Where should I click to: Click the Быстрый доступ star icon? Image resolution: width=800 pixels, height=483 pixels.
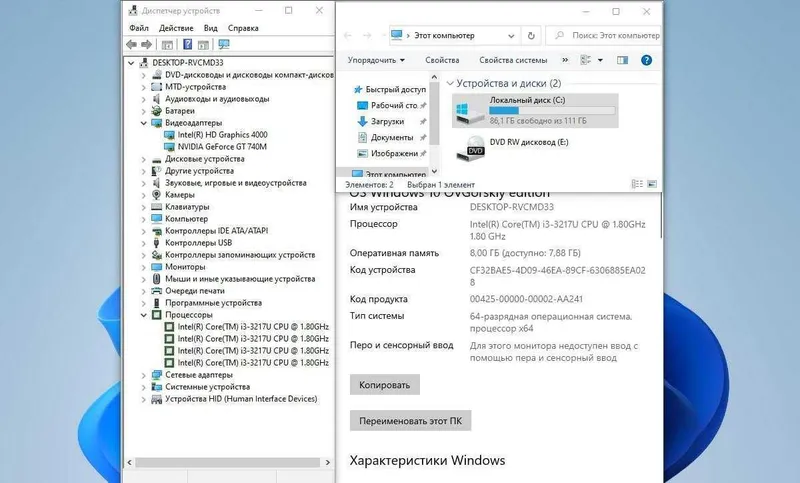(358, 89)
